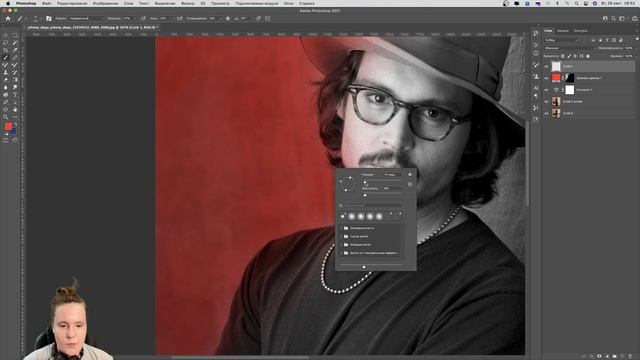640x360 pixels.
Task: Open Opacity slider dropdown in options bar
Action: tap(135, 18)
